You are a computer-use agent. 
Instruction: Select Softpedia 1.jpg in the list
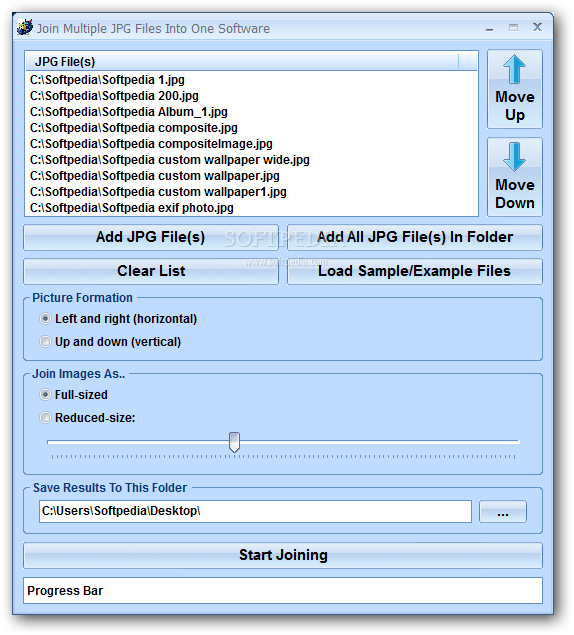251,80
